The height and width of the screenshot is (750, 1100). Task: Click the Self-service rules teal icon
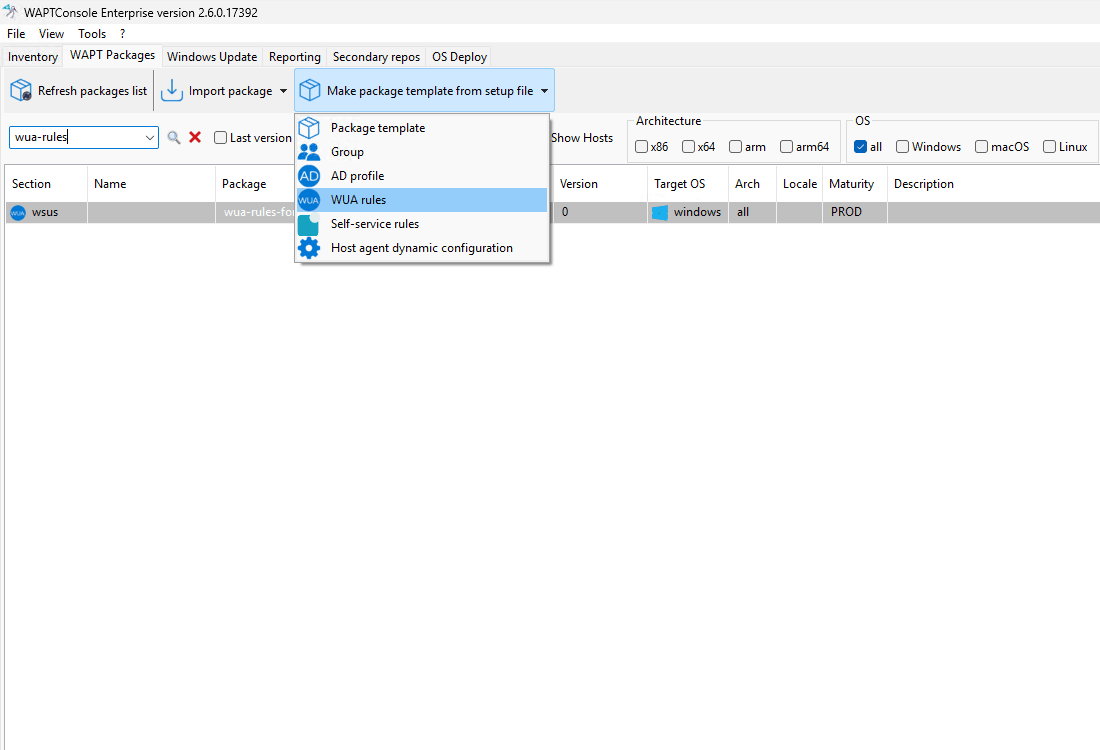click(x=309, y=224)
